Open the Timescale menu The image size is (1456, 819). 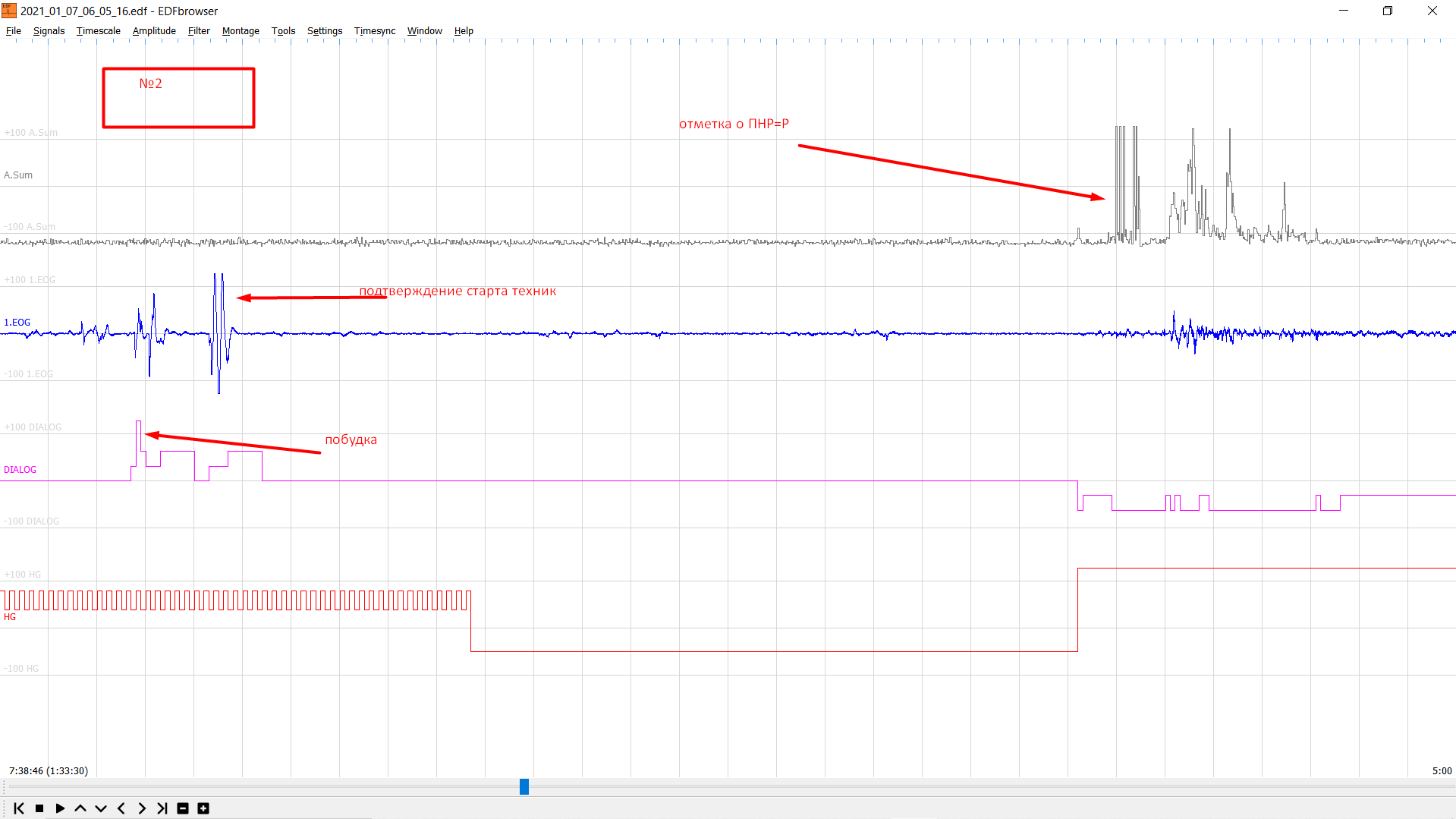[99, 31]
